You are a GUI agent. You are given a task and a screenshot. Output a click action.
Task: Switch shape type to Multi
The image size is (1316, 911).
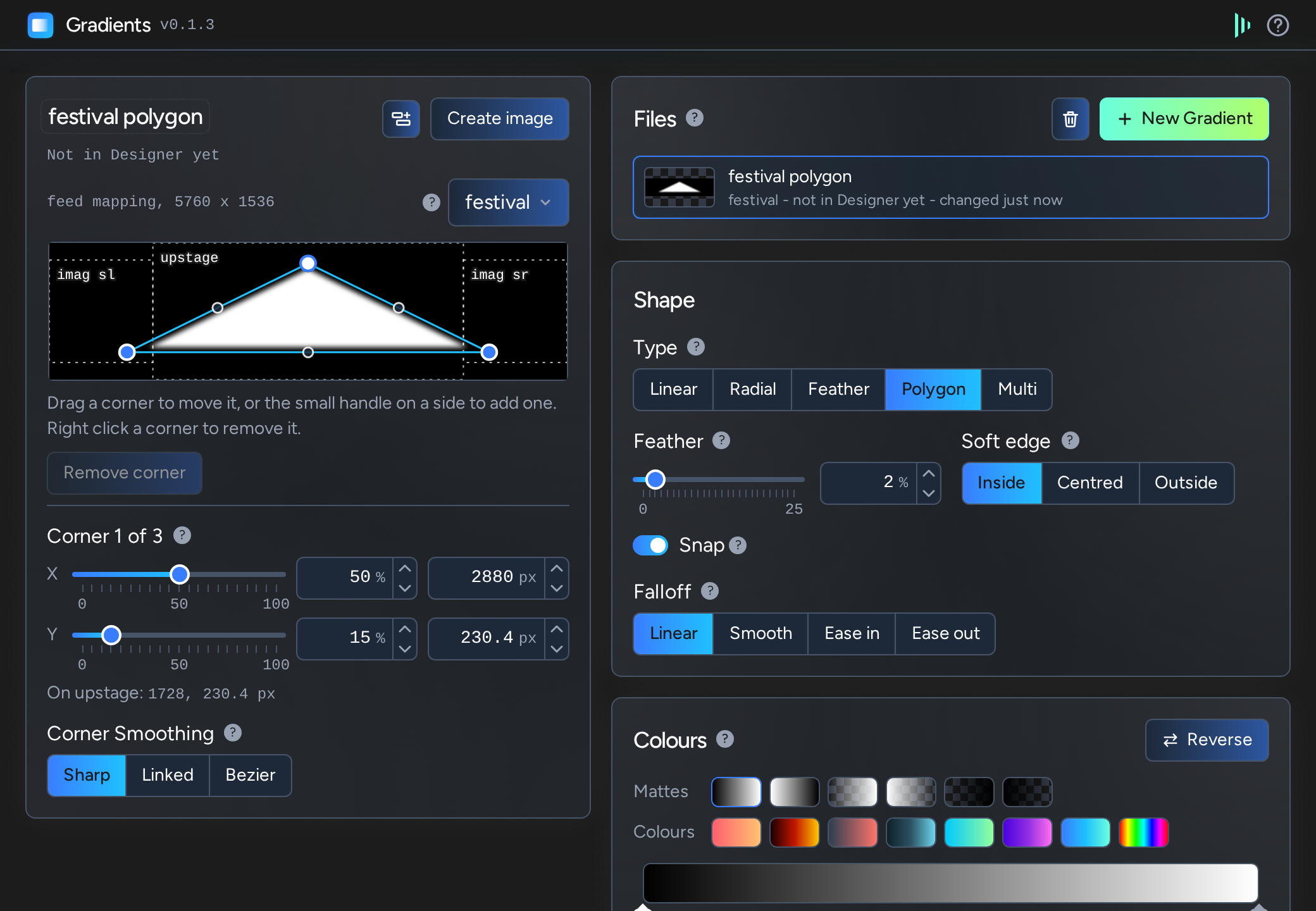pos(1017,389)
